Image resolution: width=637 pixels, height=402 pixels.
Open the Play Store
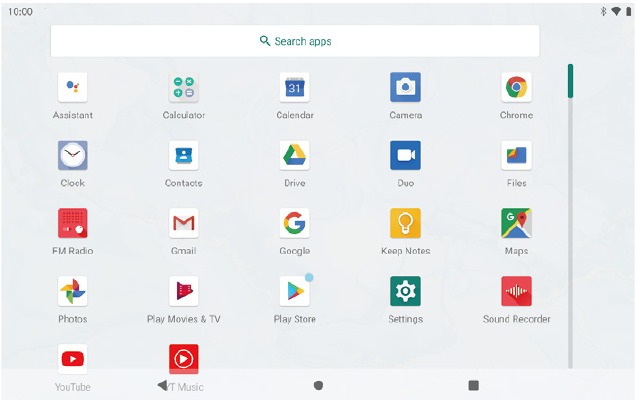point(295,291)
